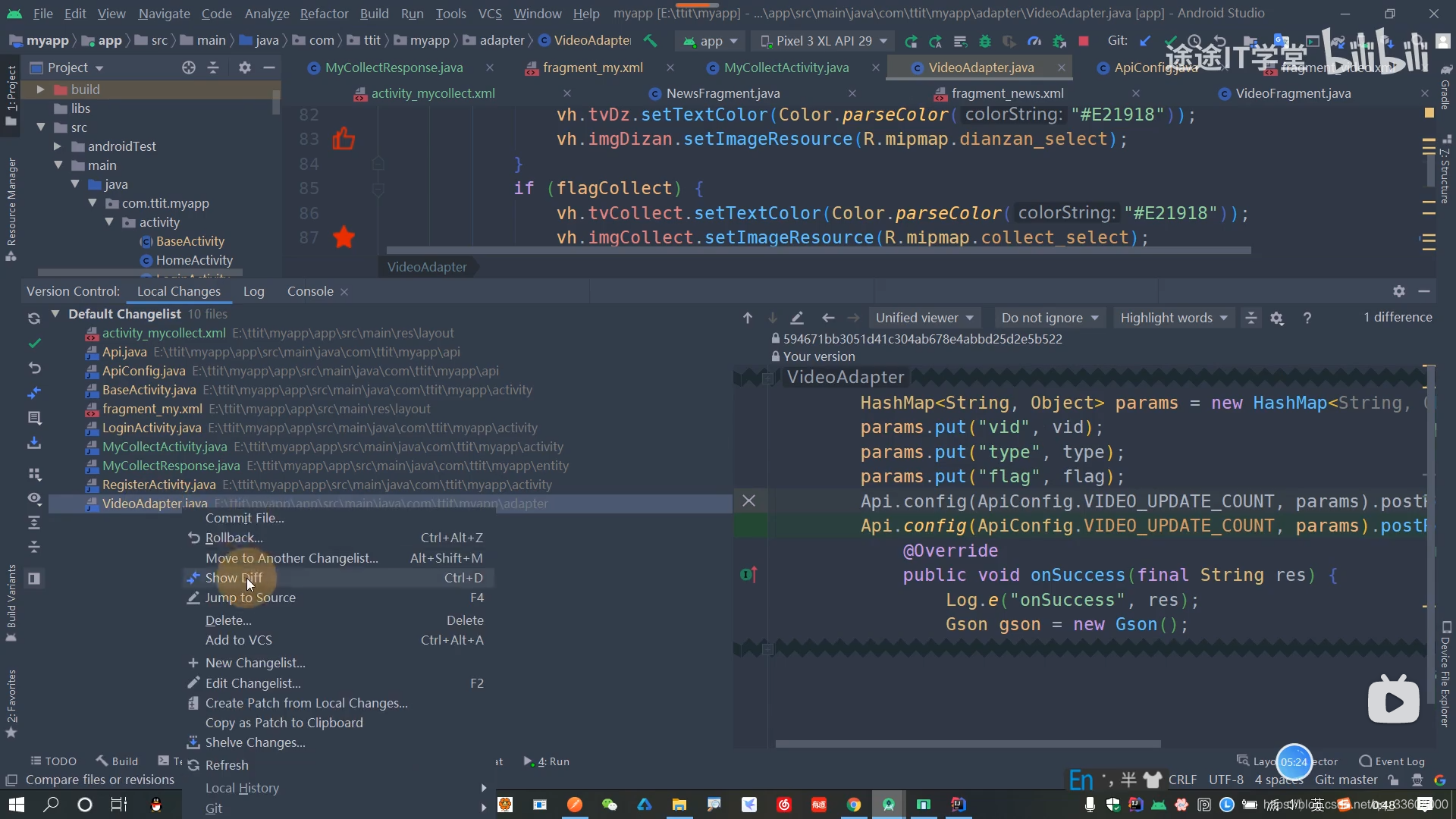Select 'Rollback...' from the context menu

click(233, 537)
